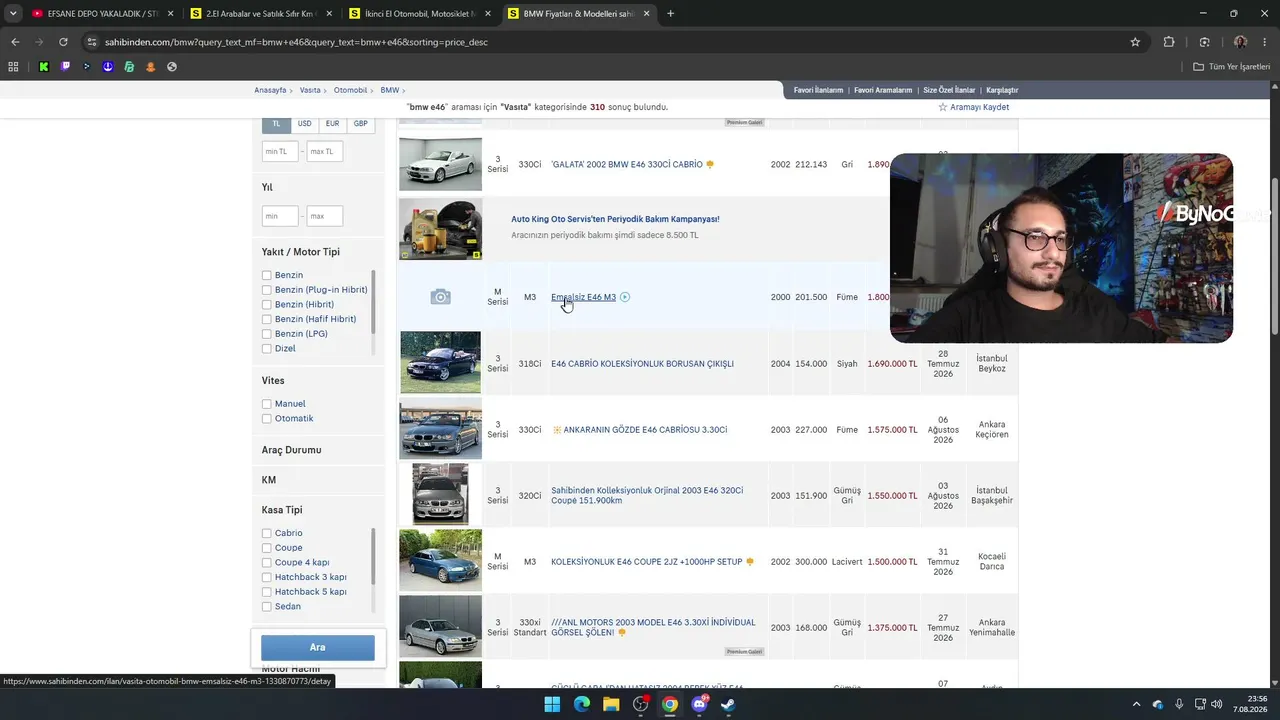Expand the KM filter section
Viewport: 1280px width, 720px height.
pyautogui.click(x=269, y=480)
